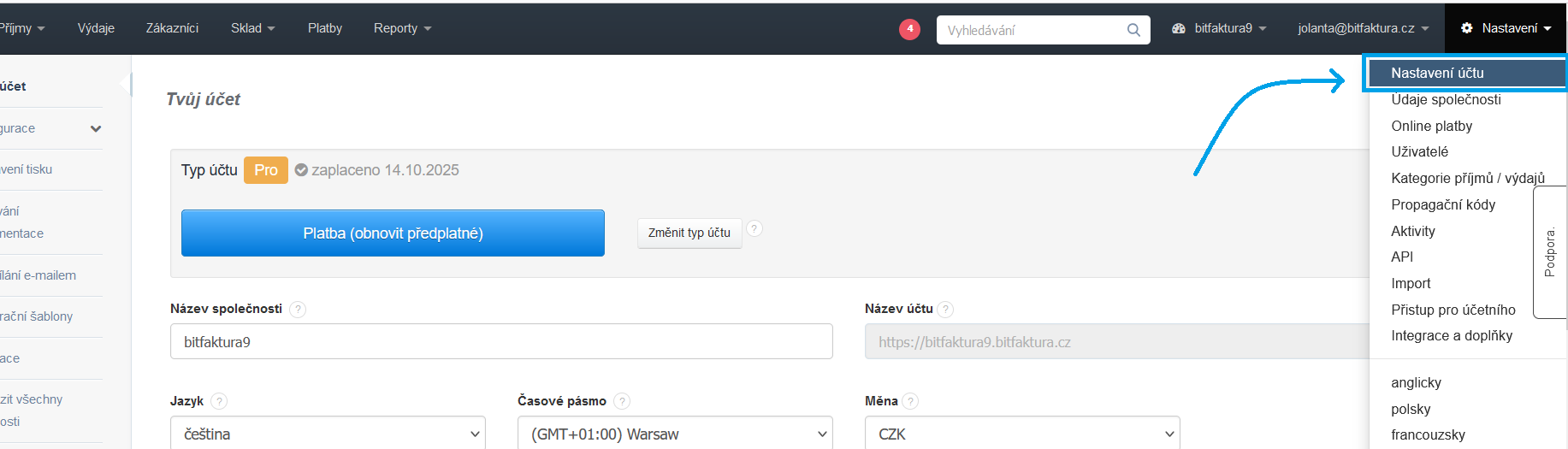Select Kategorie příjmů / výdajů menu item
The image size is (1568, 449).
(x=1468, y=178)
